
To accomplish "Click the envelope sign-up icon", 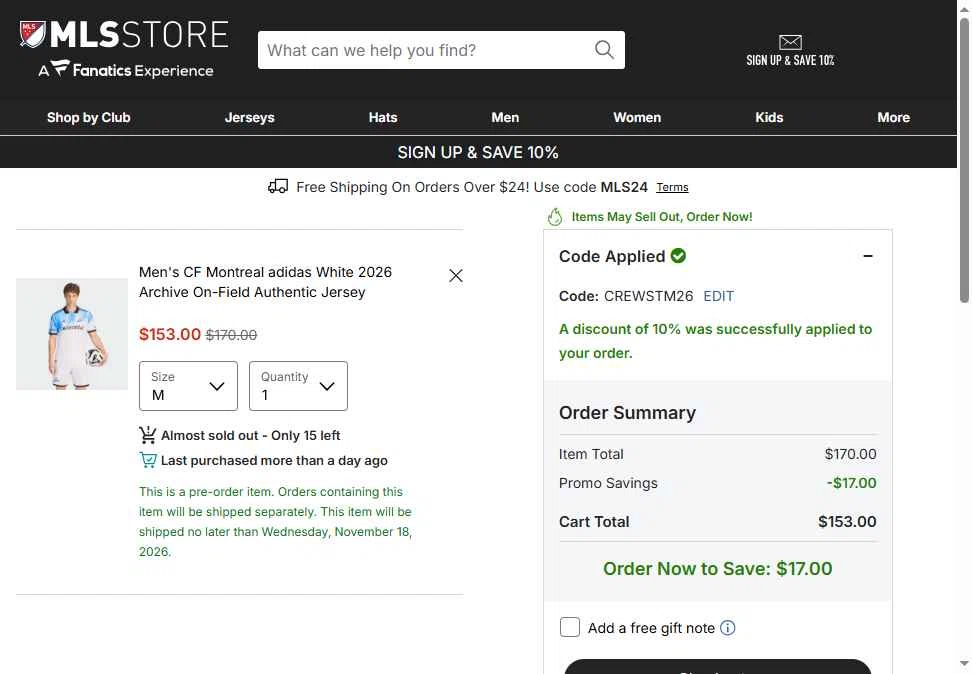I will click(790, 42).
